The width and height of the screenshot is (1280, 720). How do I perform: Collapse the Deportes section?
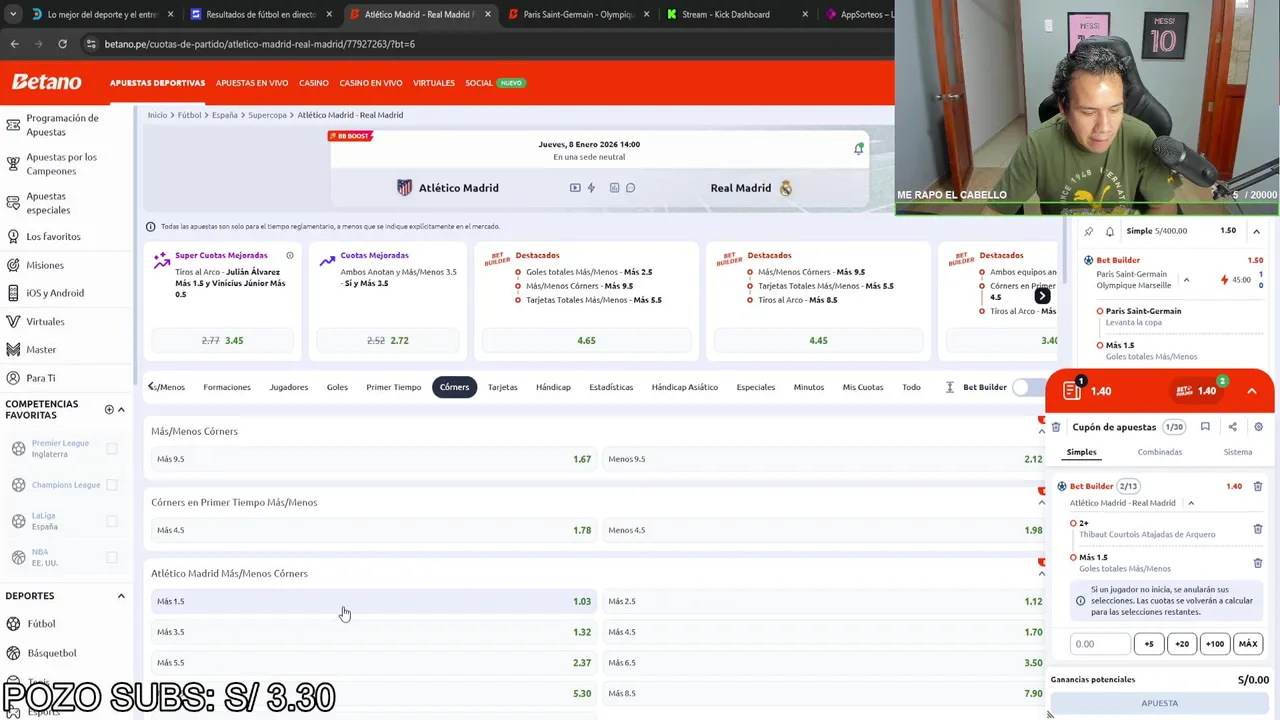tap(121, 596)
